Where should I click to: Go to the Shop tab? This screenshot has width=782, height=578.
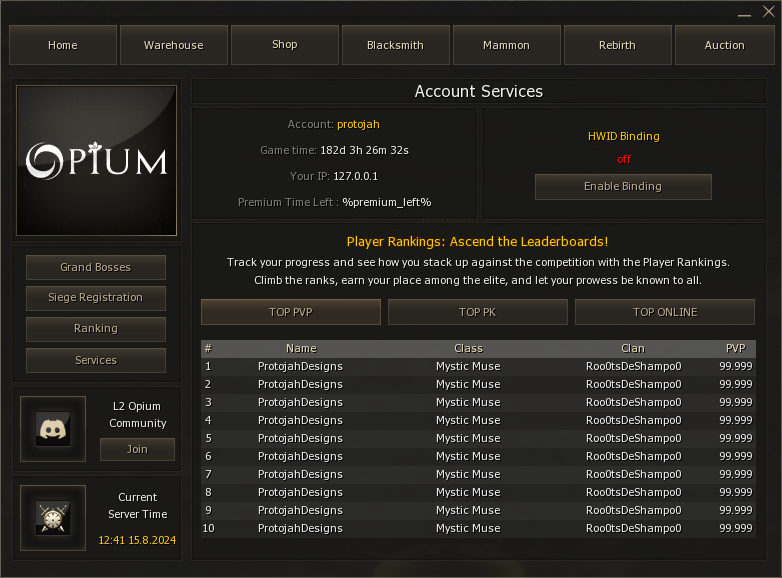(285, 45)
